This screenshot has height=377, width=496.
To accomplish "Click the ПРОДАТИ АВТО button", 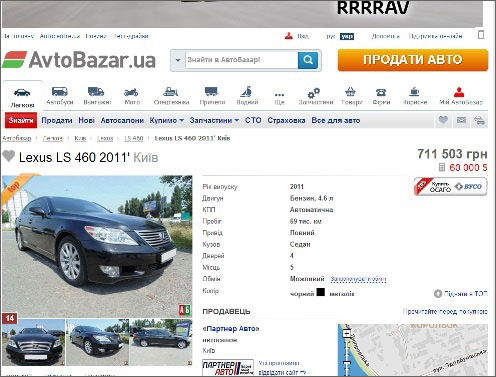I will coord(413,60).
